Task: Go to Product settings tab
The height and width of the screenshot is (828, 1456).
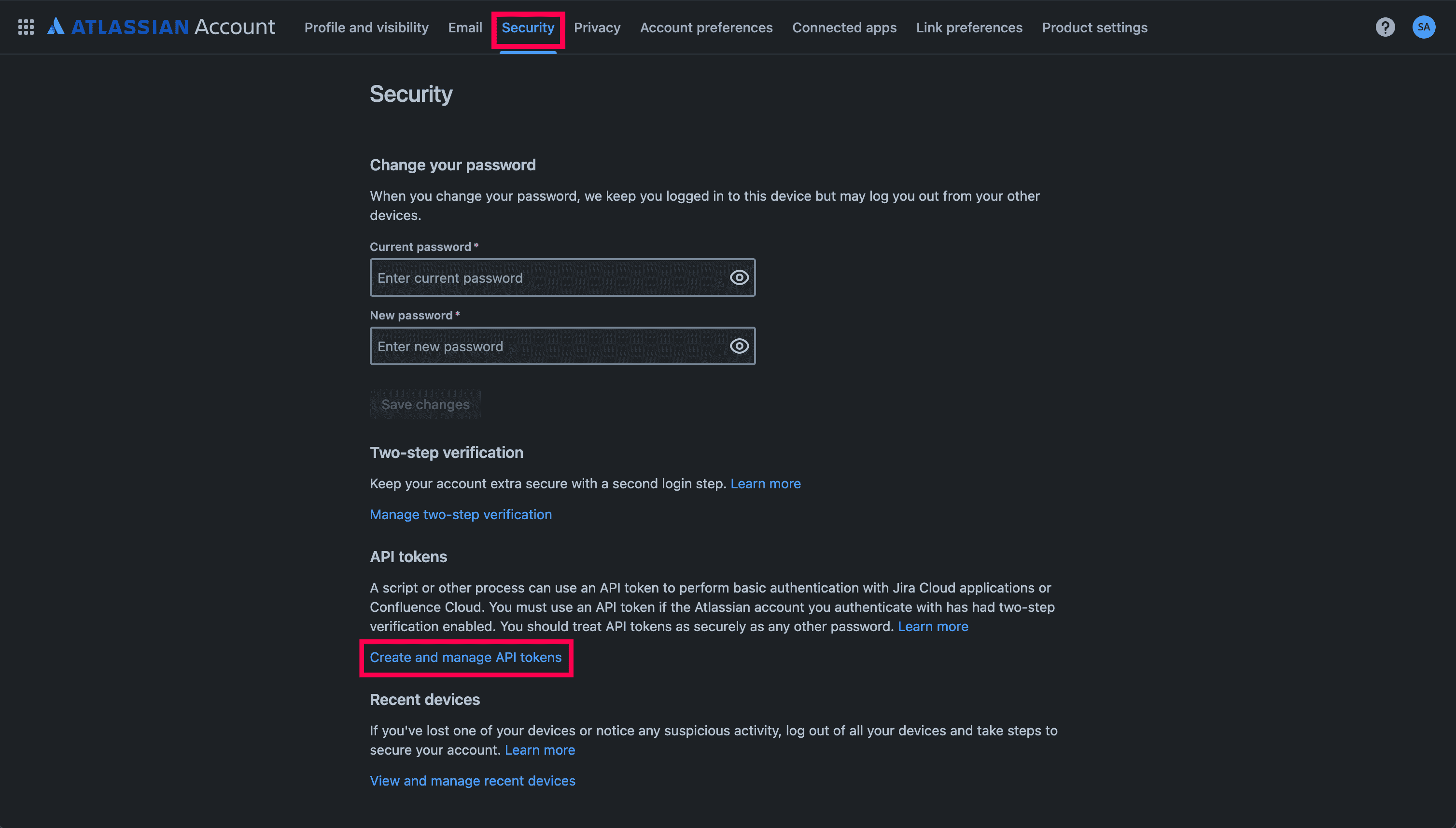Action: pos(1094,28)
